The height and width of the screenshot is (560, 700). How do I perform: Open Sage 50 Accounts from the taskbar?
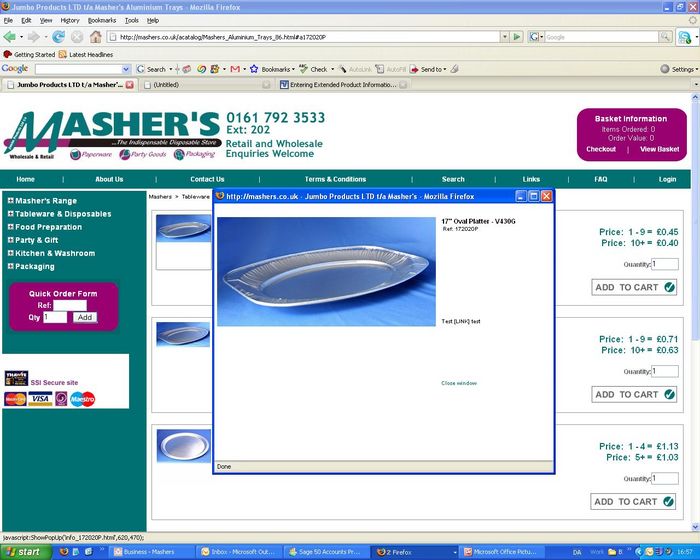(x=326, y=551)
